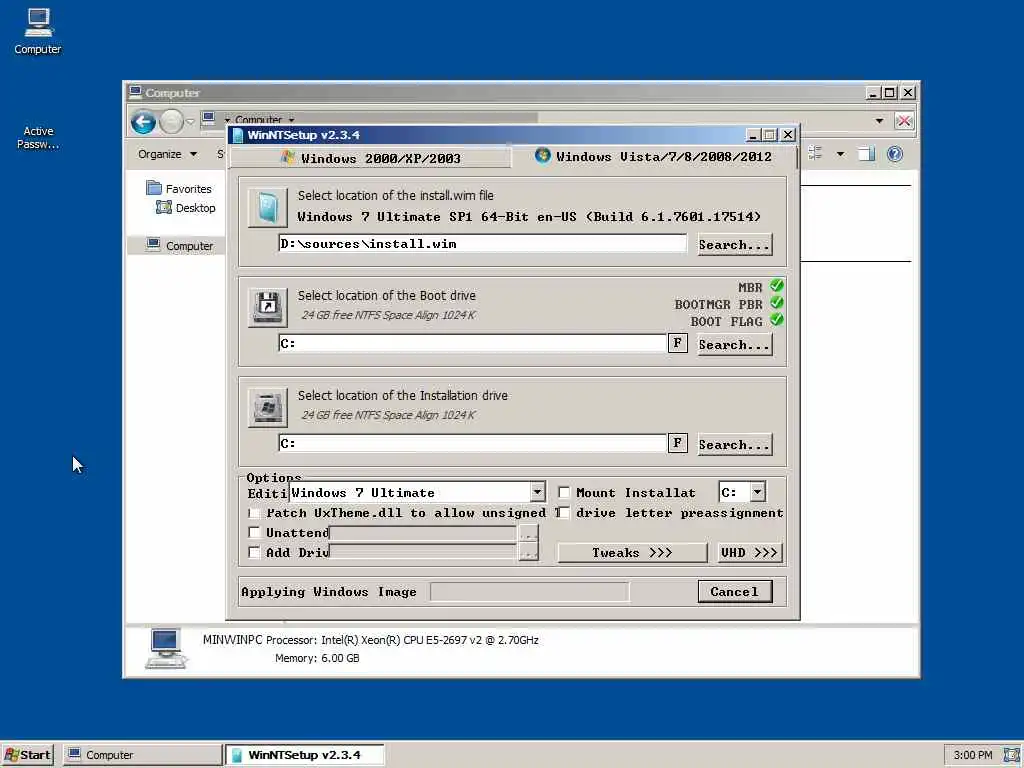Image resolution: width=1024 pixels, height=768 pixels.
Task: Click the Boot drive path field
Action: pos(472,343)
